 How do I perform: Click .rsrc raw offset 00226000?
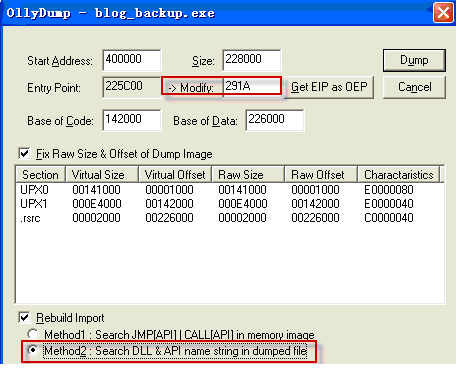tap(315, 218)
